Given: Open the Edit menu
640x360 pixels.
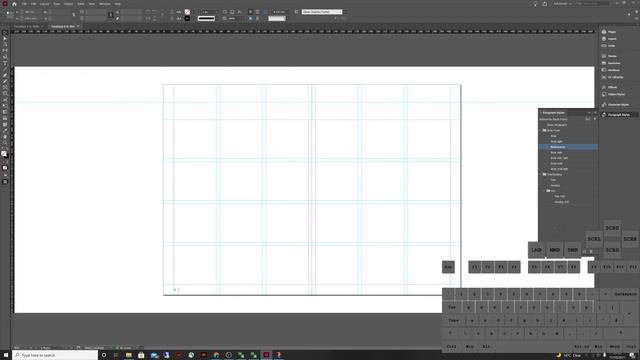Looking at the screenshot, I should (33, 4).
